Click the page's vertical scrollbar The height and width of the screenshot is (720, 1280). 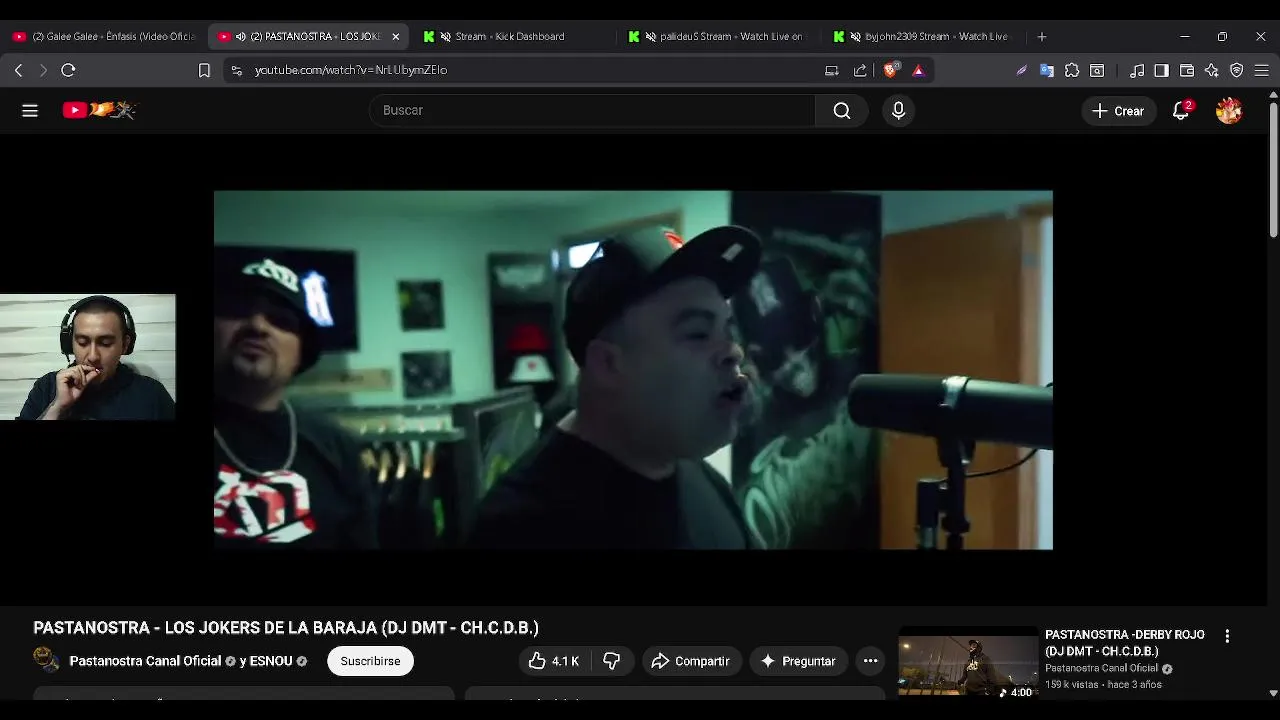(x=1273, y=170)
